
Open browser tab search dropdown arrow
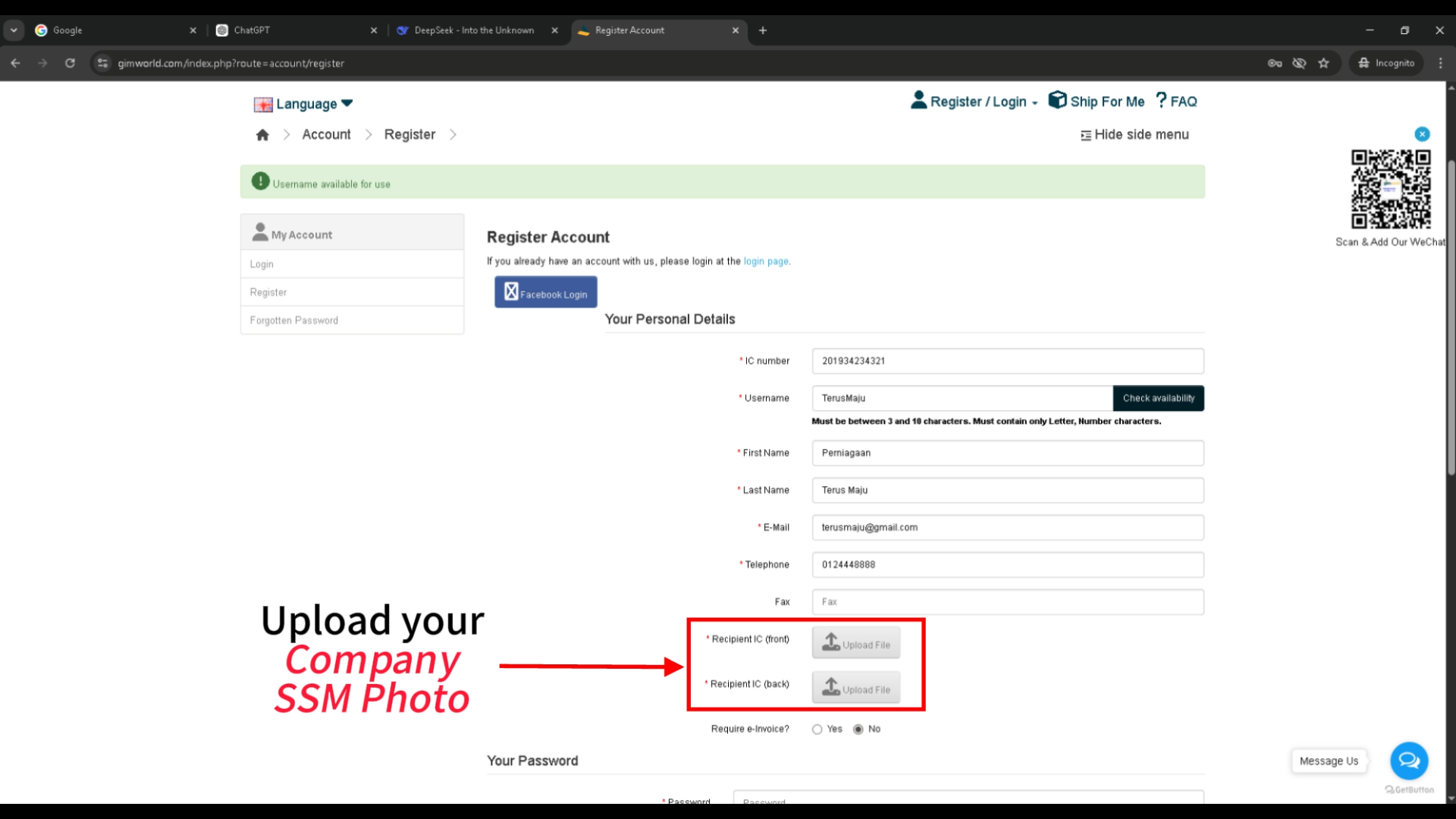point(14,30)
